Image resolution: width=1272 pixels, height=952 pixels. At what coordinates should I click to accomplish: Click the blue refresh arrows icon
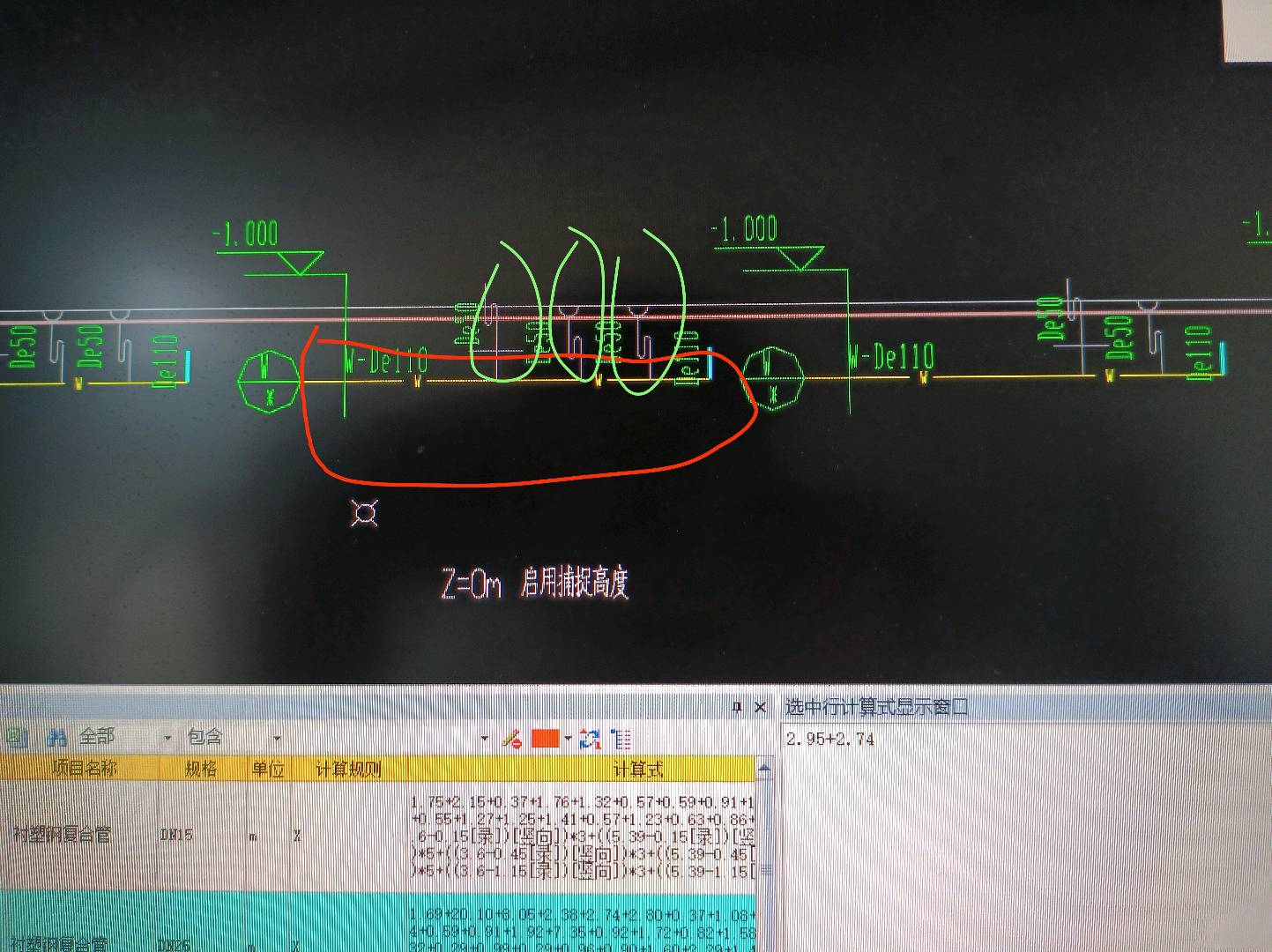point(590,739)
